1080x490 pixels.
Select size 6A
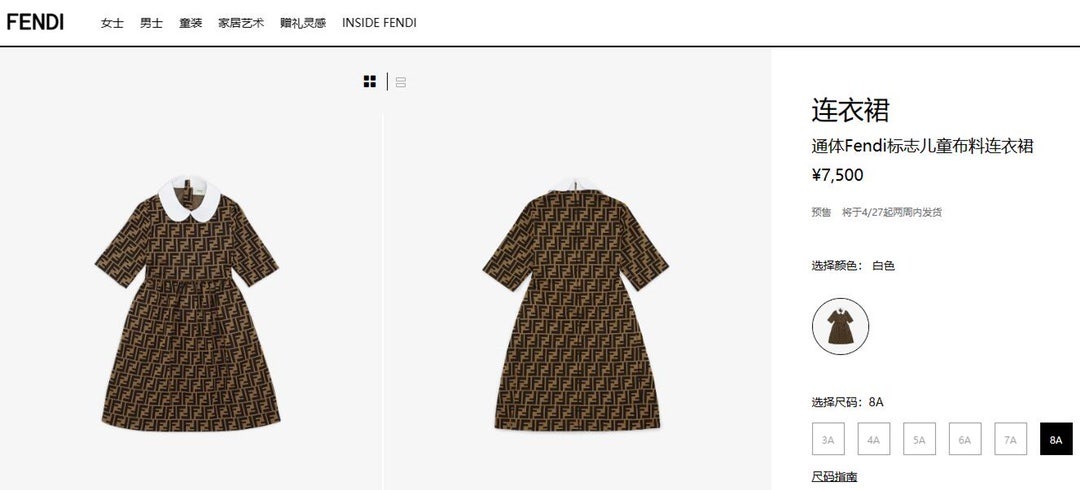(965, 439)
